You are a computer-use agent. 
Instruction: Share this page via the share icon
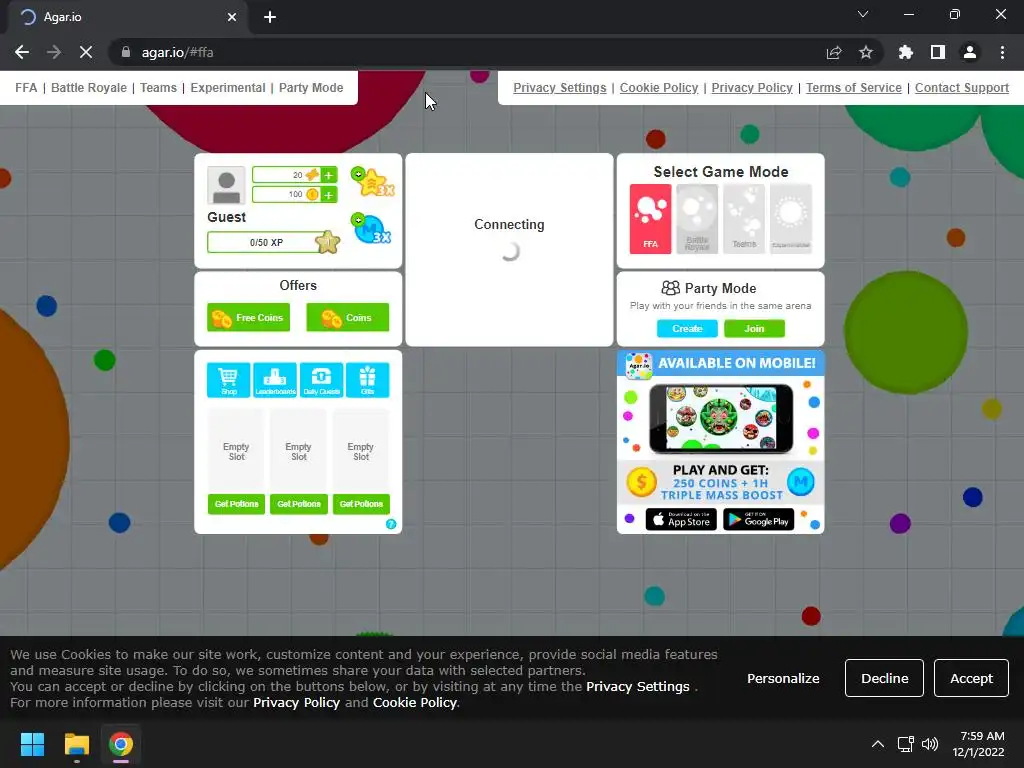[834, 52]
